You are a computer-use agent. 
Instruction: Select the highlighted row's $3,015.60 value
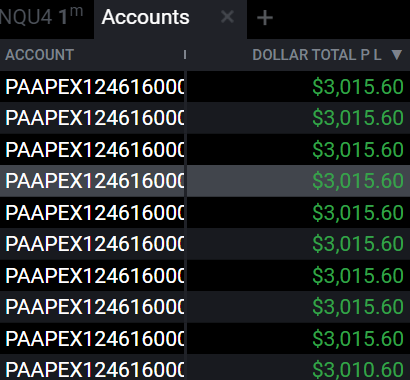358,181
